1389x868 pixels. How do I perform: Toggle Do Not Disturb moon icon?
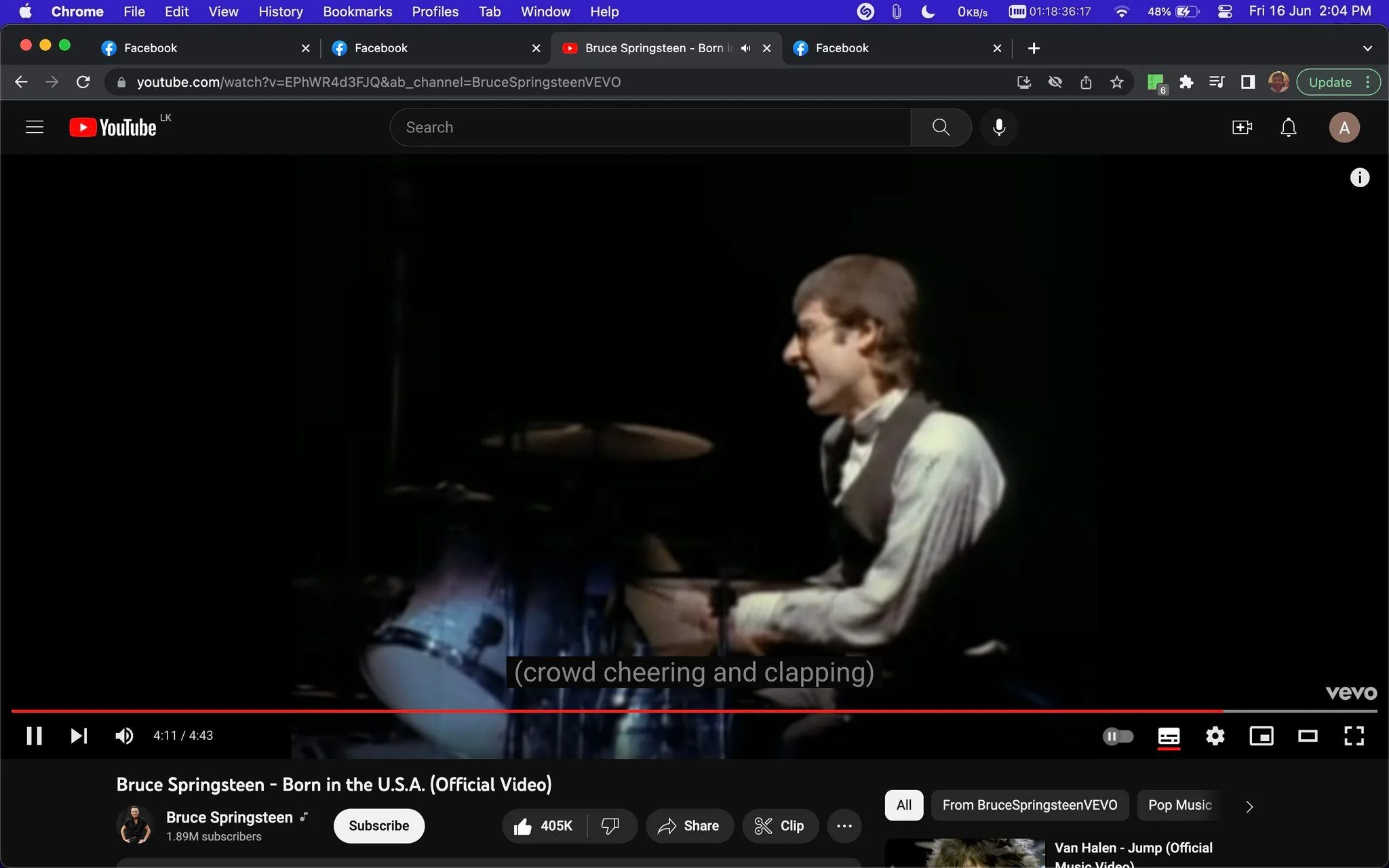tap(928, 12)
